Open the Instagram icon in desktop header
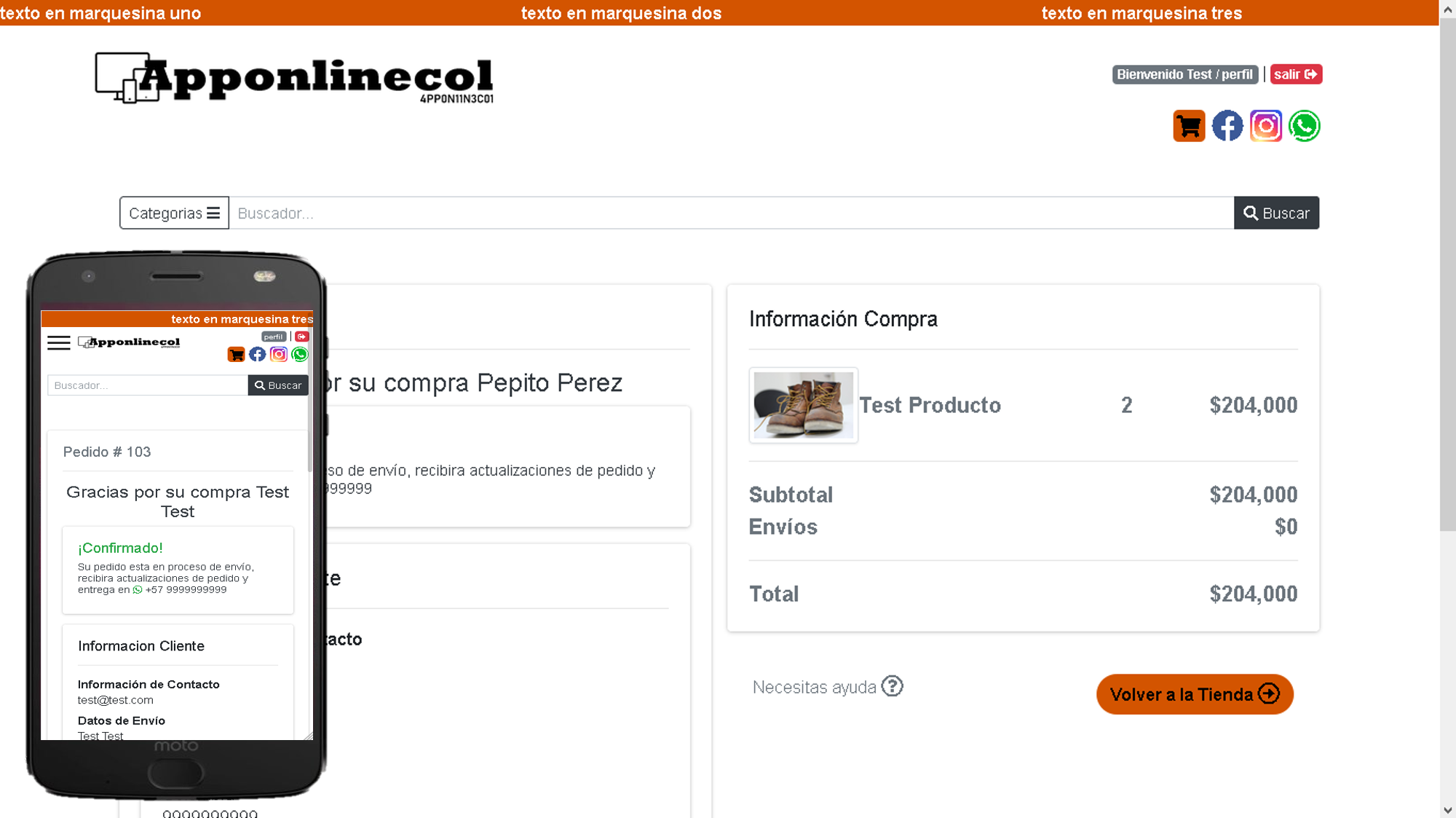This screenshot has height=818, width=1456. click(x=1266, y=126)
